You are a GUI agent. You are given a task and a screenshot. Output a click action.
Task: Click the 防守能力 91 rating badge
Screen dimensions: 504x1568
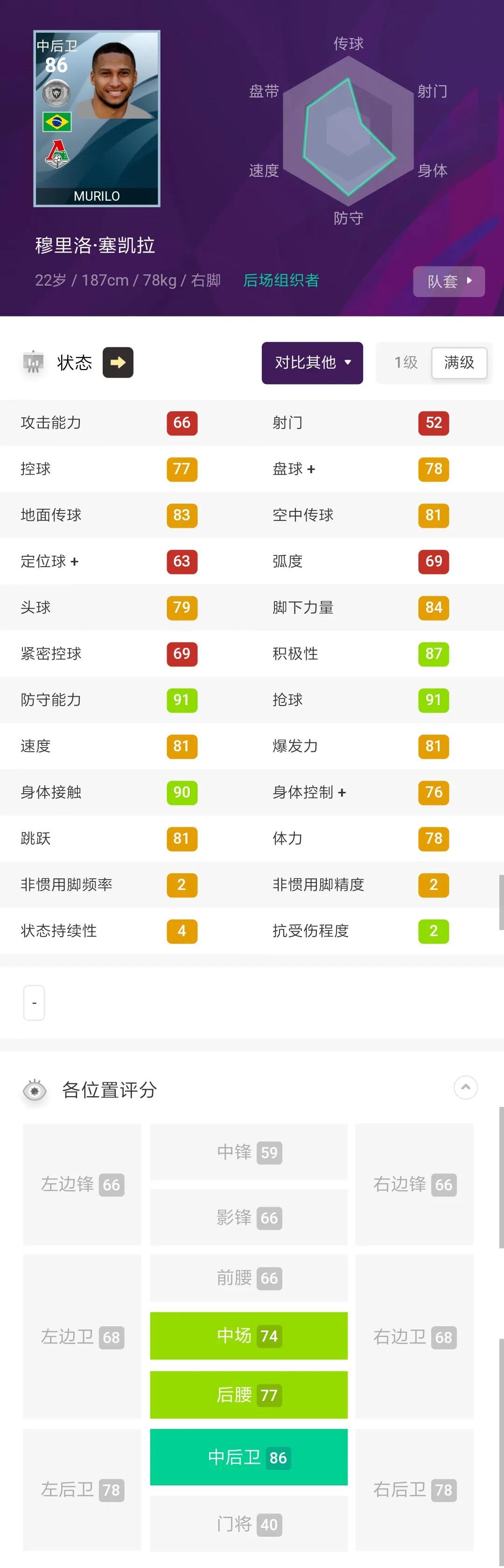click(182, 700)
